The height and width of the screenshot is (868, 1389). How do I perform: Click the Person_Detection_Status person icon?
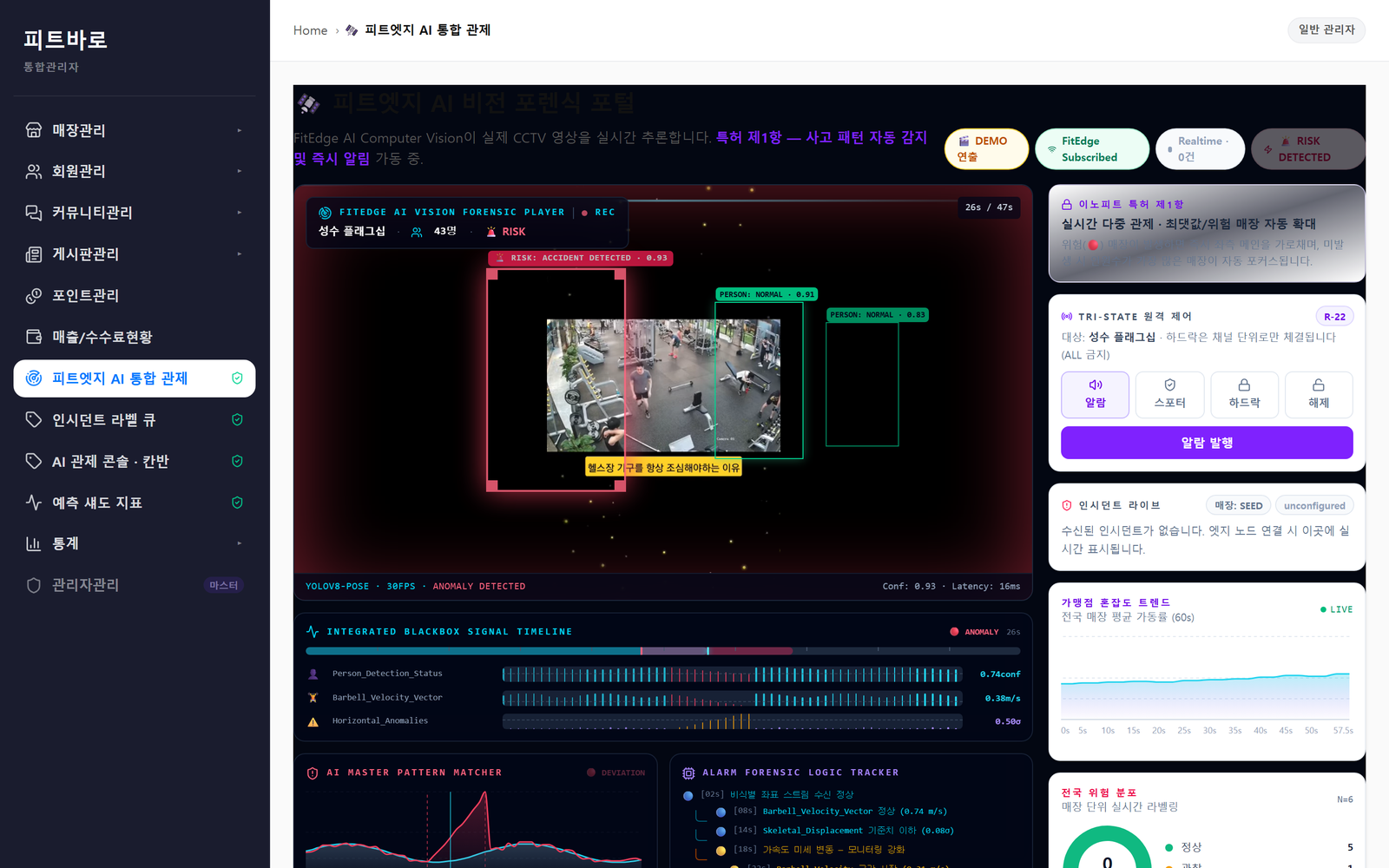(313, 674)
